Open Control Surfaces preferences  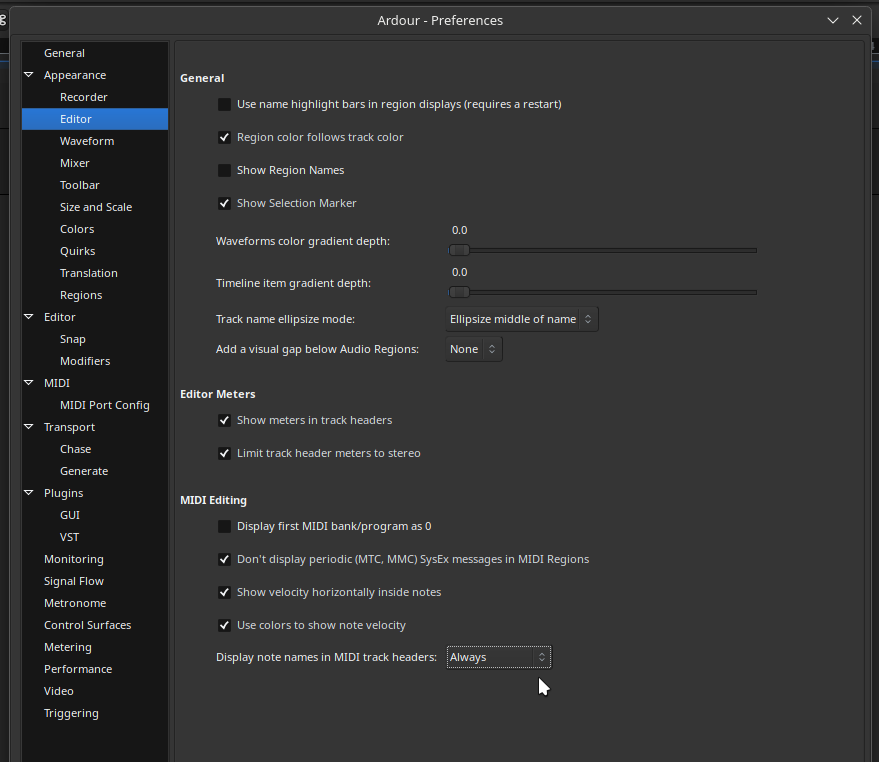tap(87, 625)
